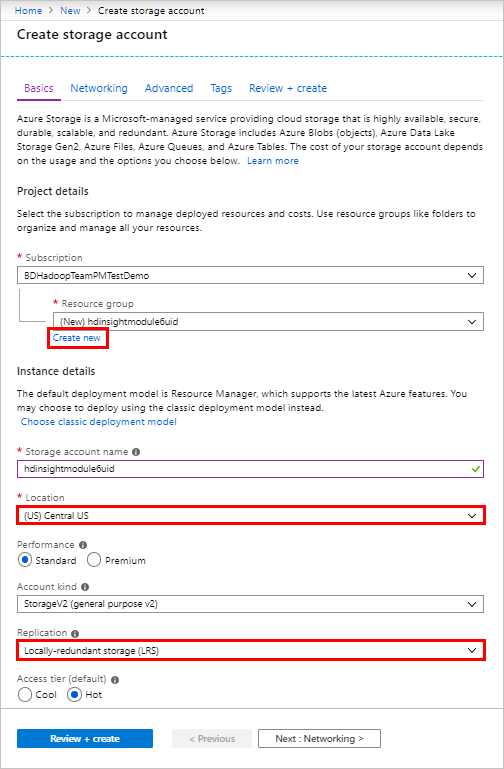Open the Account kind dropdown
Viewport: 504px width, 769px height.
[x=251, y=604]
